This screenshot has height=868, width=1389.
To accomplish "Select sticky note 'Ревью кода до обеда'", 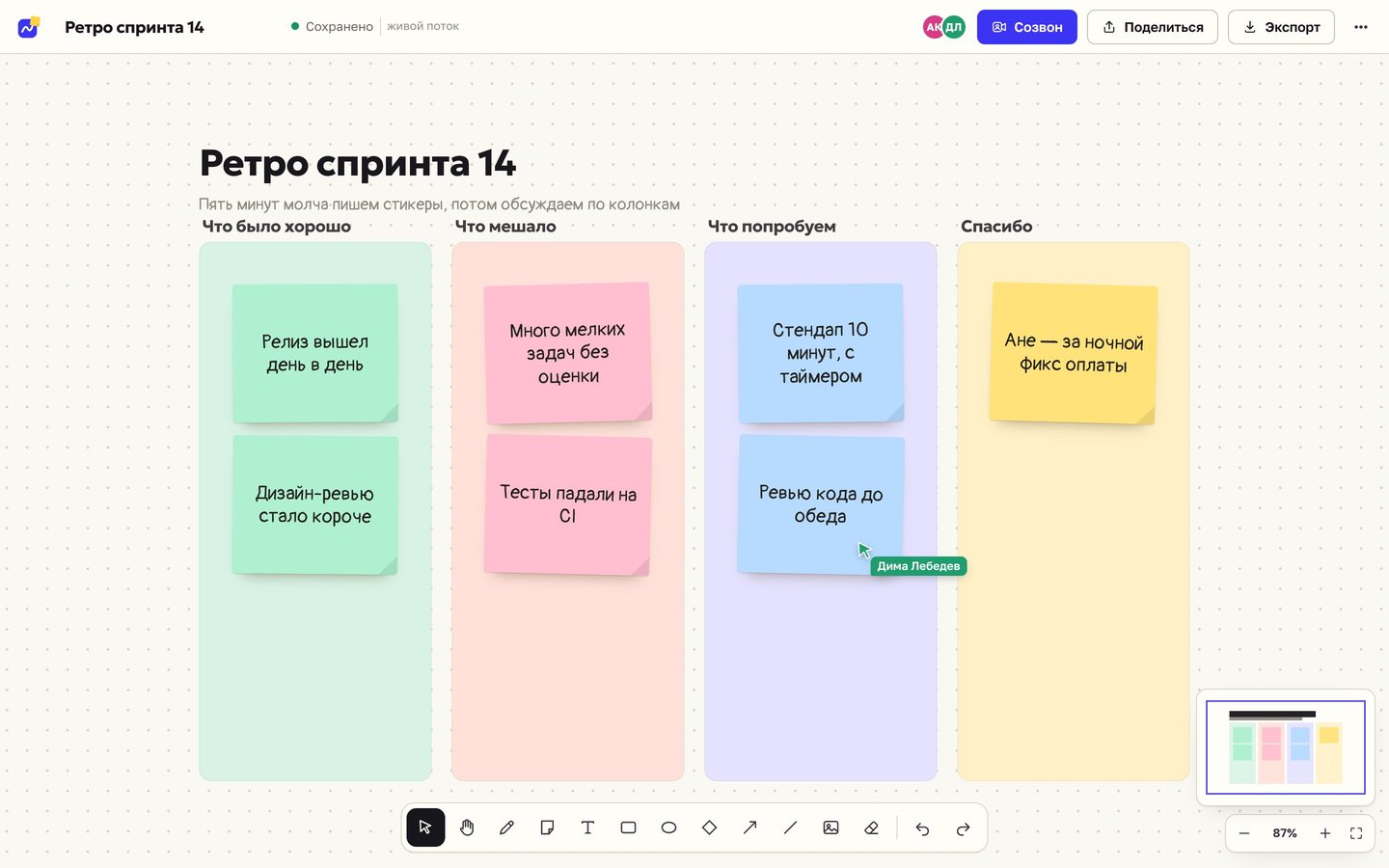I will click(821, 504).
